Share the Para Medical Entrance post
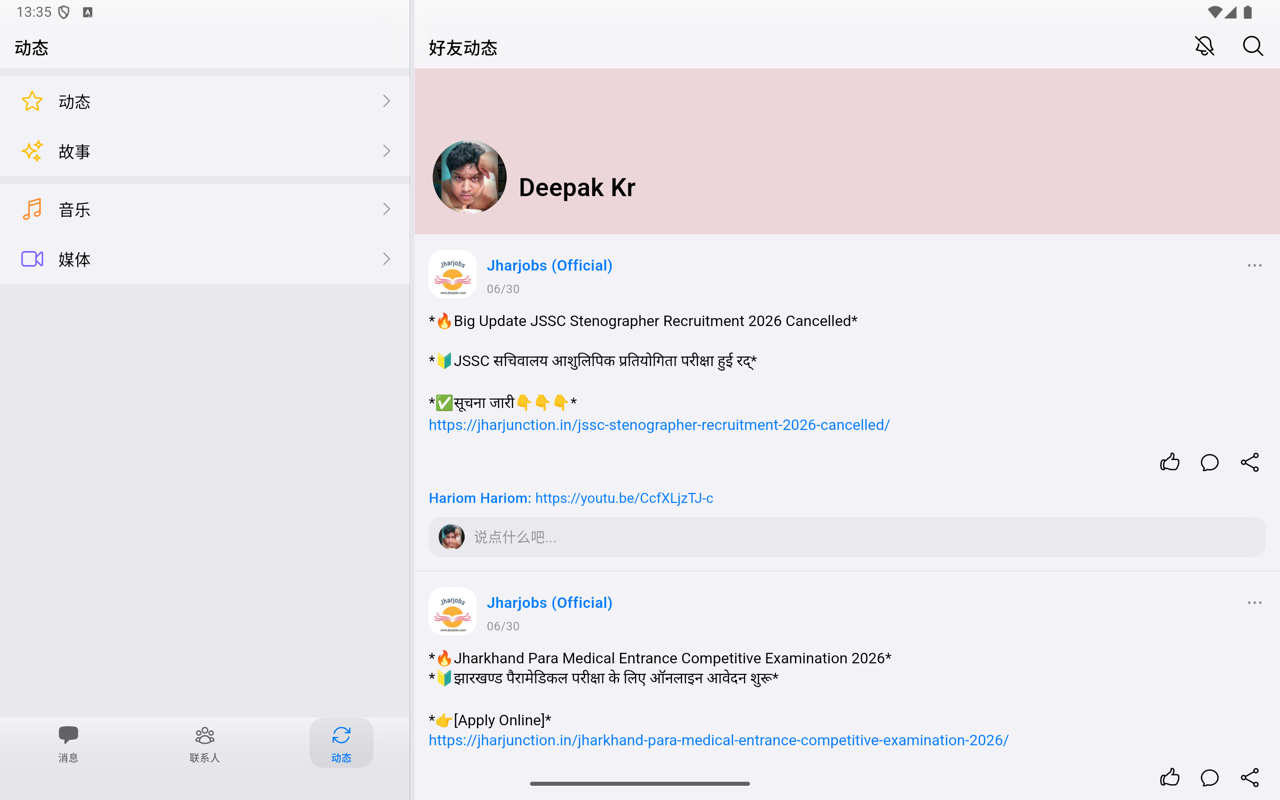The height and width of the screenshot is (800, 1280). (1250, 777)
